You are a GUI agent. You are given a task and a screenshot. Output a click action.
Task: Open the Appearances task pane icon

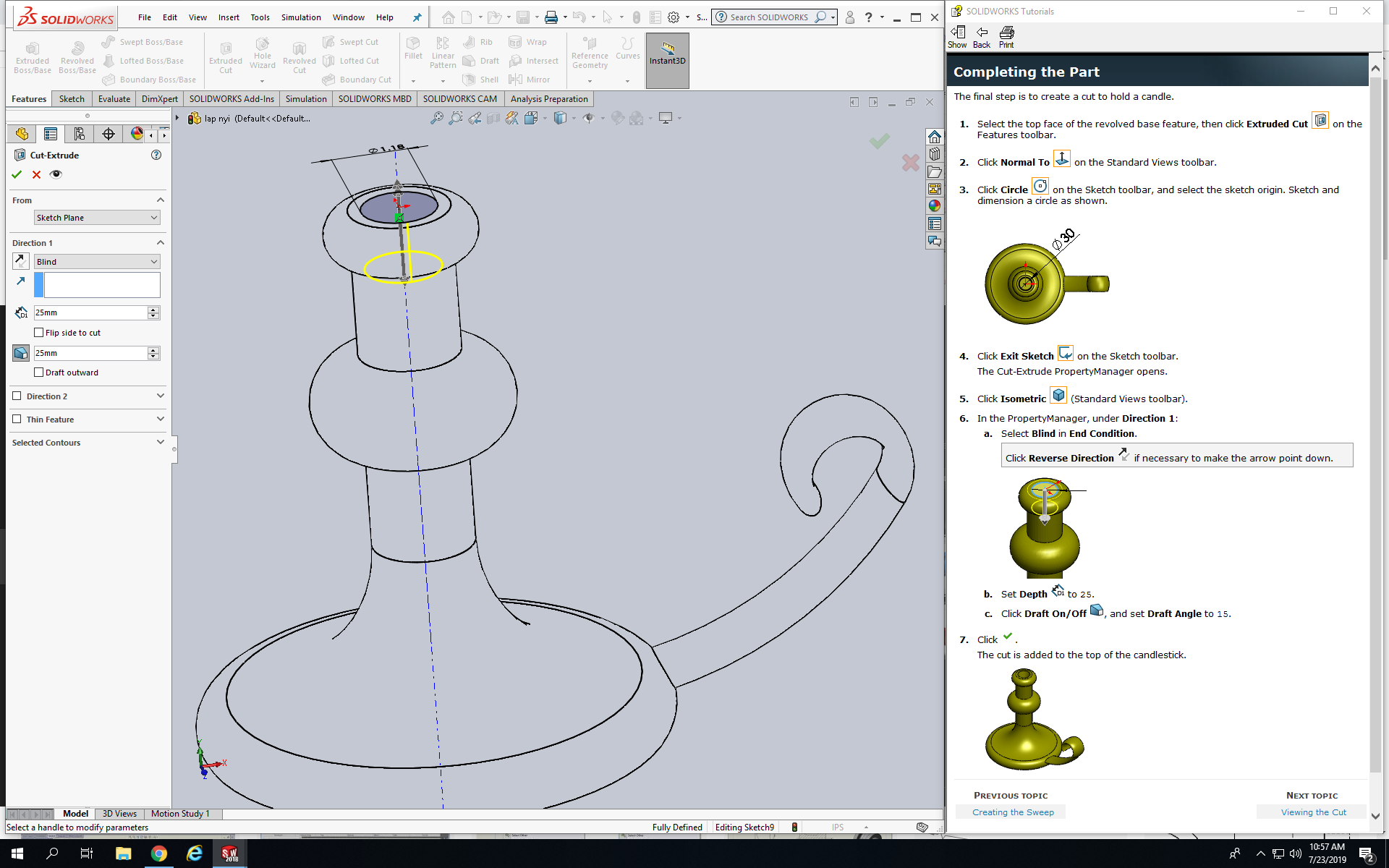(934, 206)
